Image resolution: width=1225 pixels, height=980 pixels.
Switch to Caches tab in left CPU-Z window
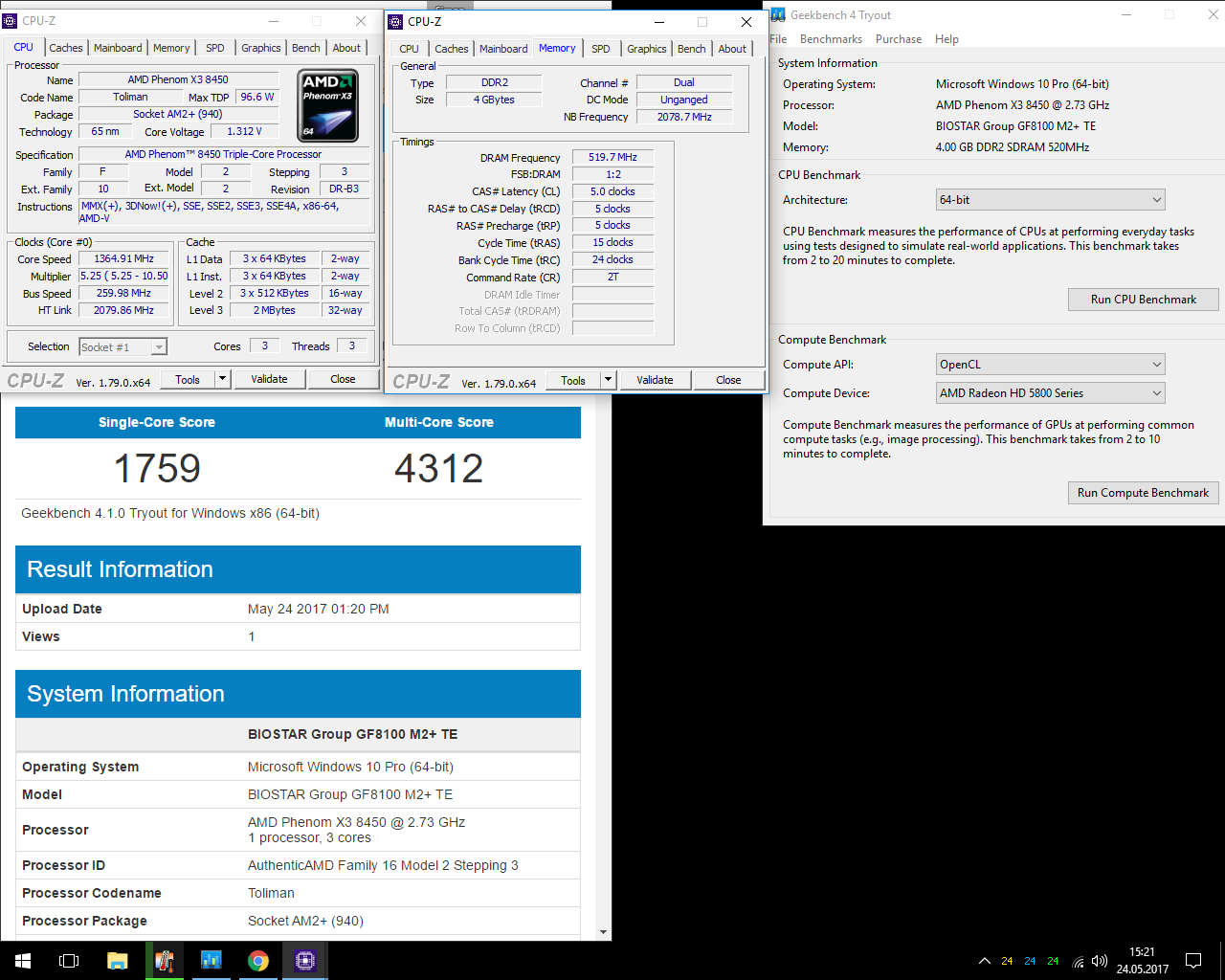pyautogui.click(x=66, y=48)
